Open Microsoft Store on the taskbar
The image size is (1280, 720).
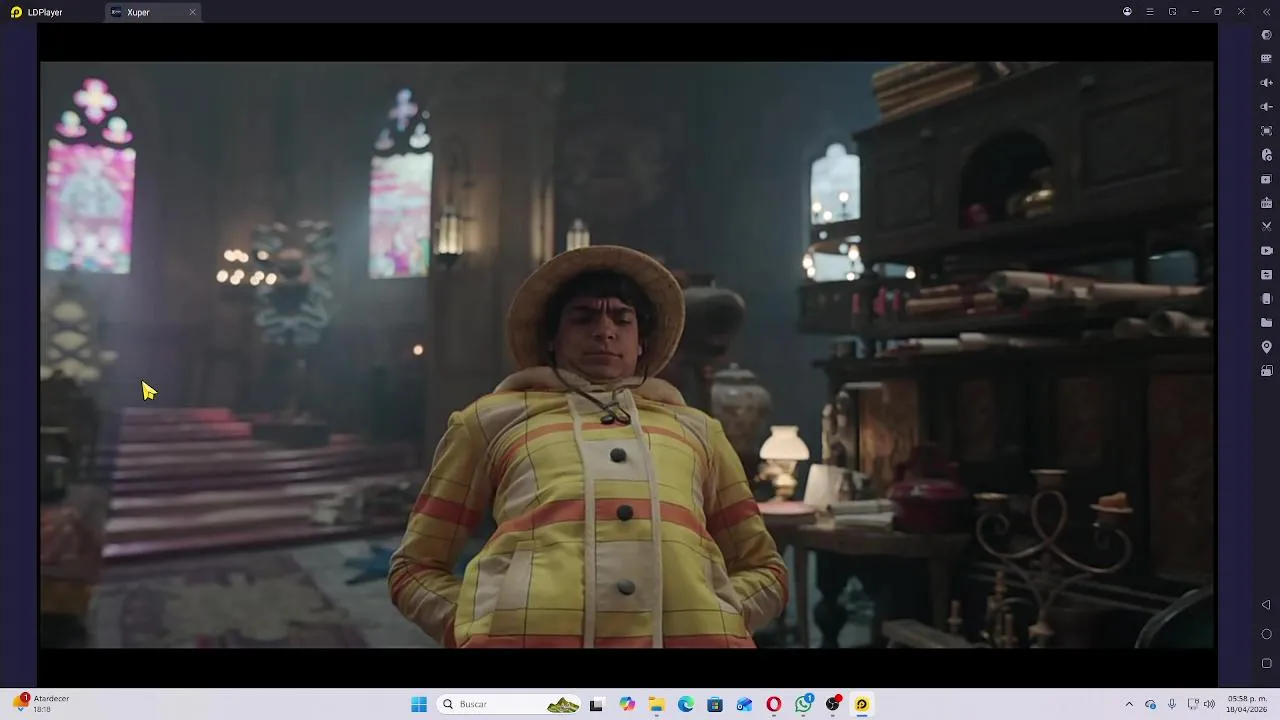[x=715, y=704]
